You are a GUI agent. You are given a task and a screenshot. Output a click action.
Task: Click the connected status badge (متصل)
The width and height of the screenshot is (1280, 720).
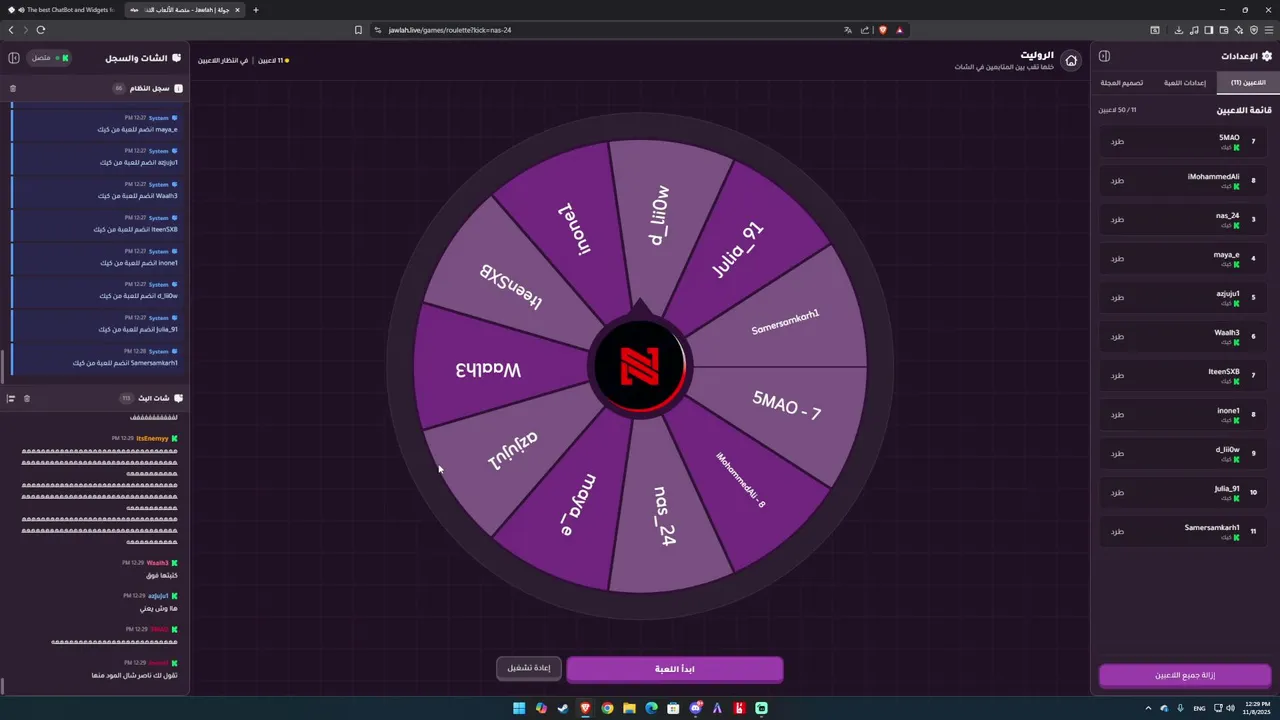pos(49,58)
